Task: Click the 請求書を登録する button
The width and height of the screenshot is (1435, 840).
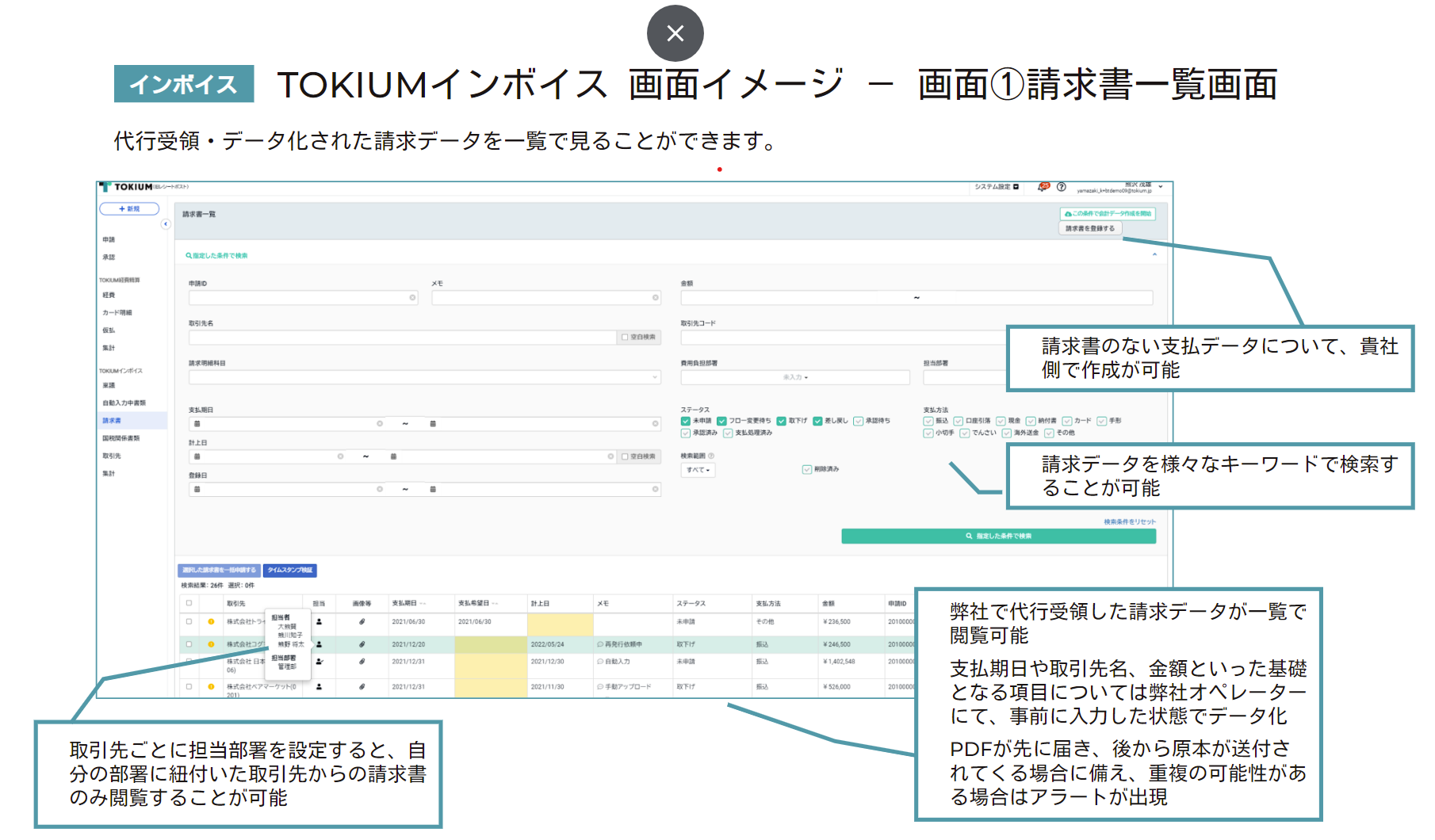Action: tap(1089, 228)
